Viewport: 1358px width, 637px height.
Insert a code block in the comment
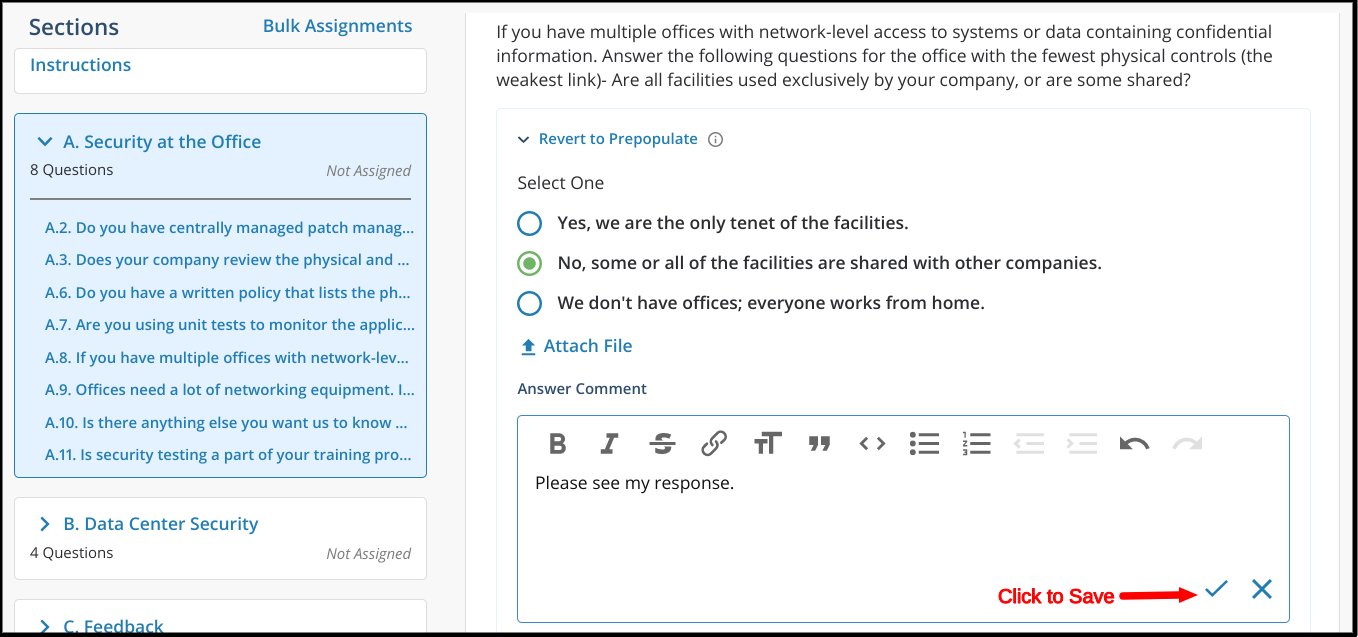872,443
